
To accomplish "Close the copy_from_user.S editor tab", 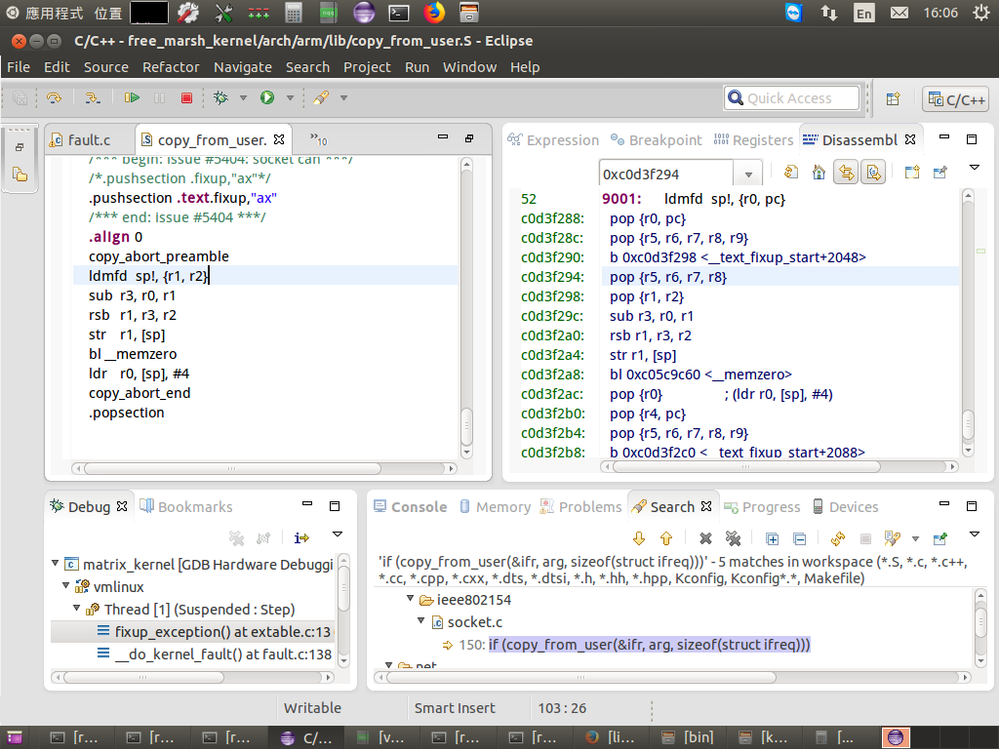I will [279, 139].
